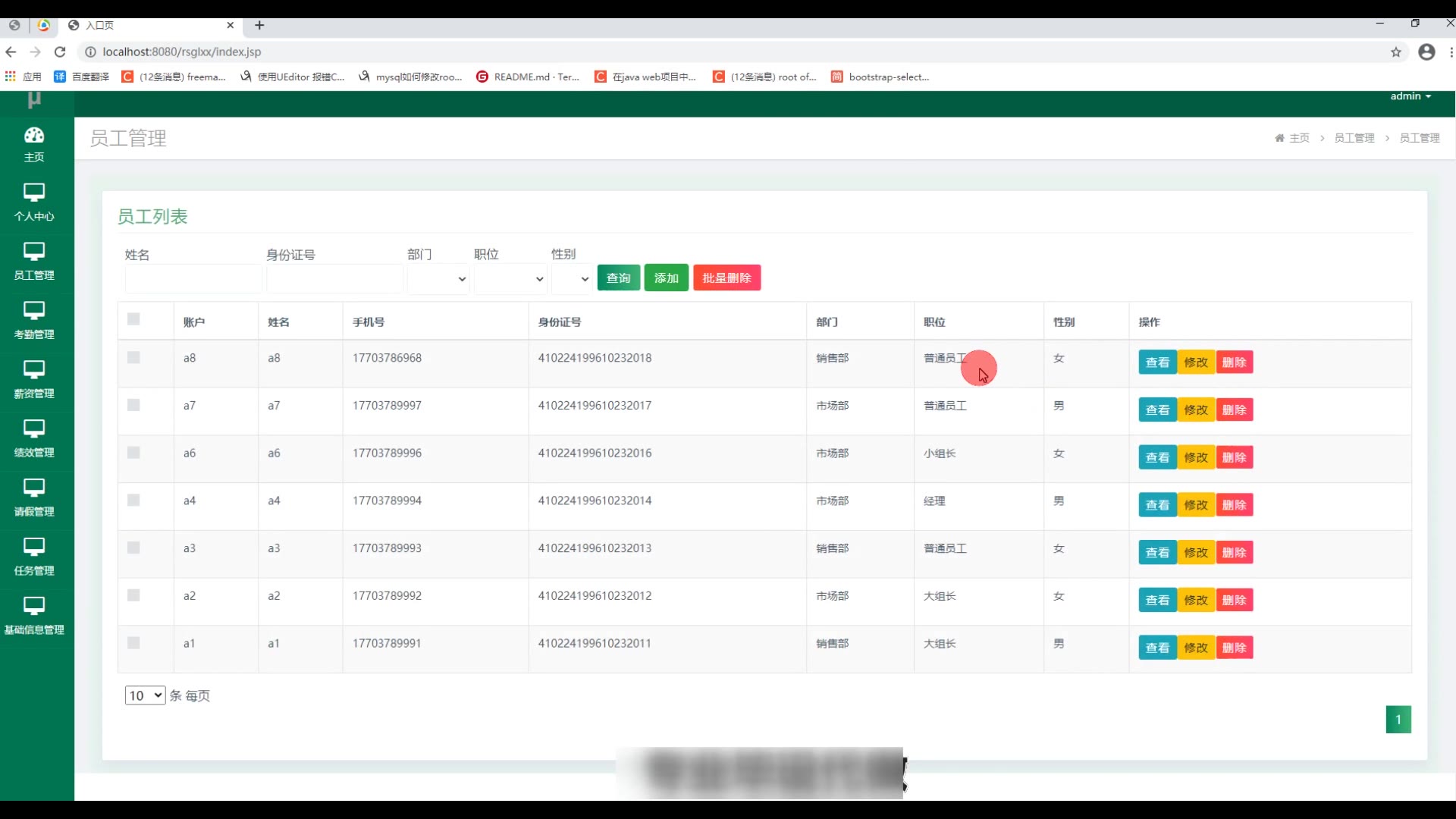Select the 薪资管理 sidebar icon
Image resolution: width=1456 pixels, height=819 pixels.
tap(34, 370)
